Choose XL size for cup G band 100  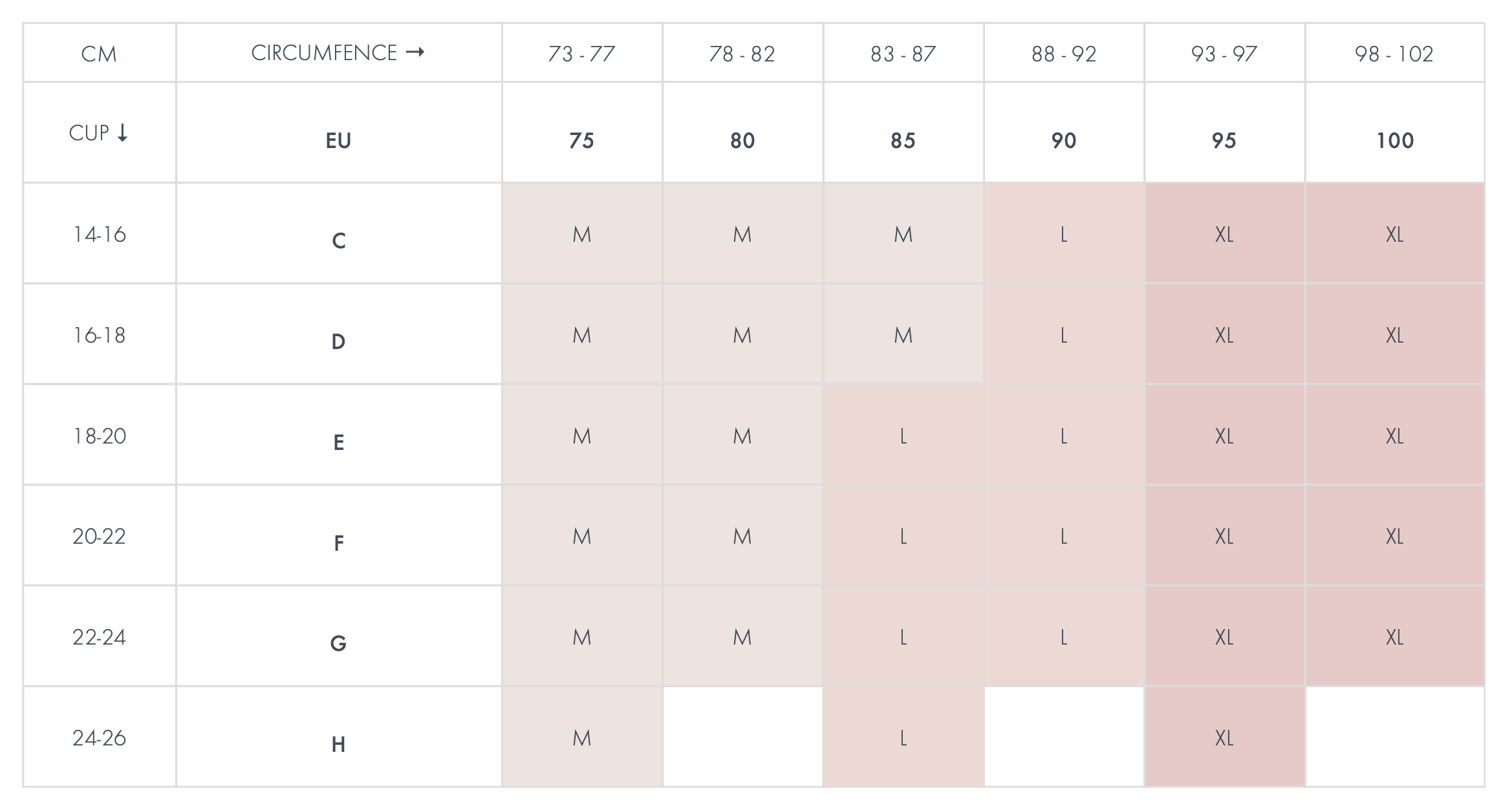[x=1394, y=637]
